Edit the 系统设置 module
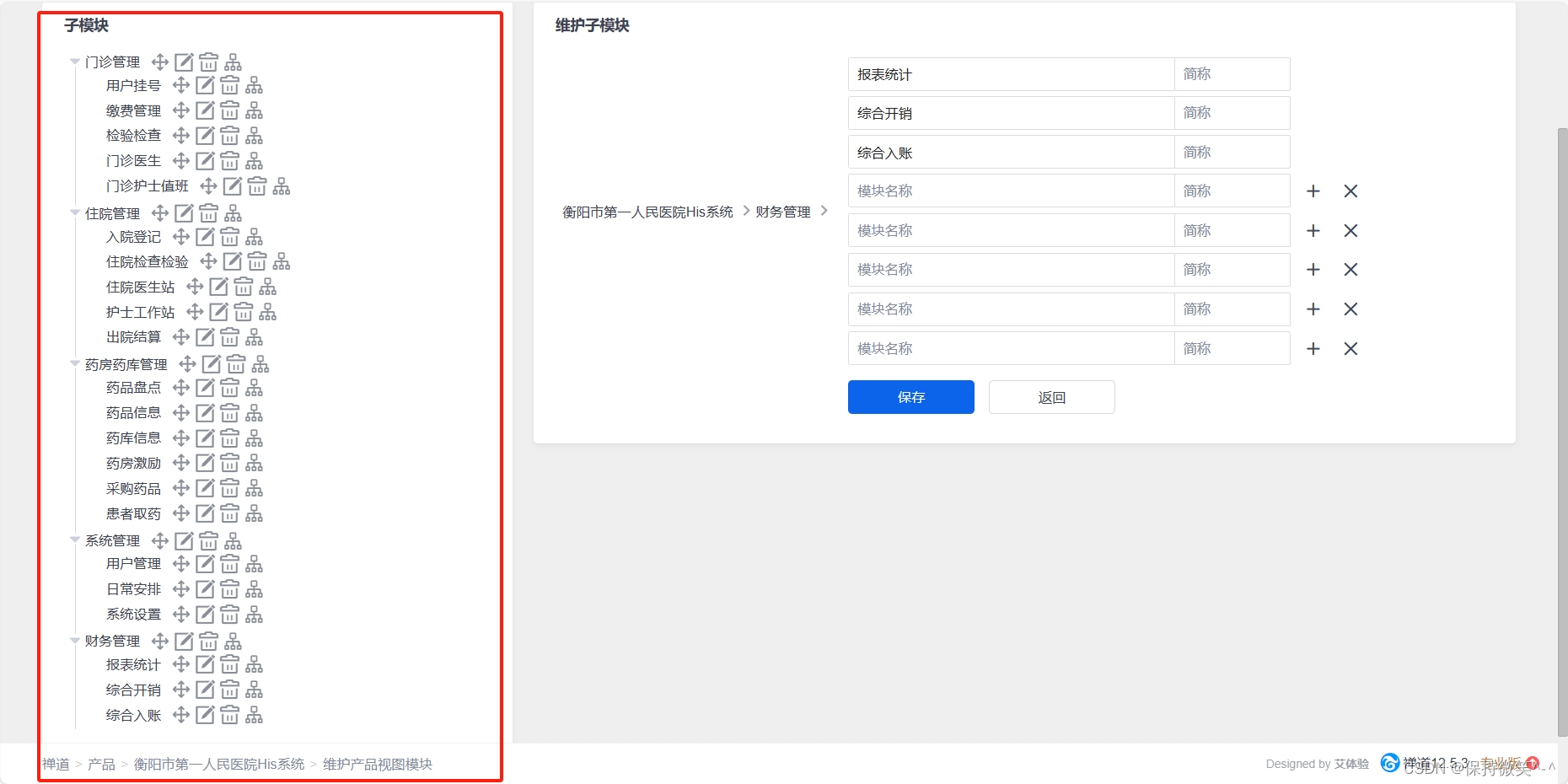Image resolution: width=1568 pixels, height=784 pixels. coord(205,615)
